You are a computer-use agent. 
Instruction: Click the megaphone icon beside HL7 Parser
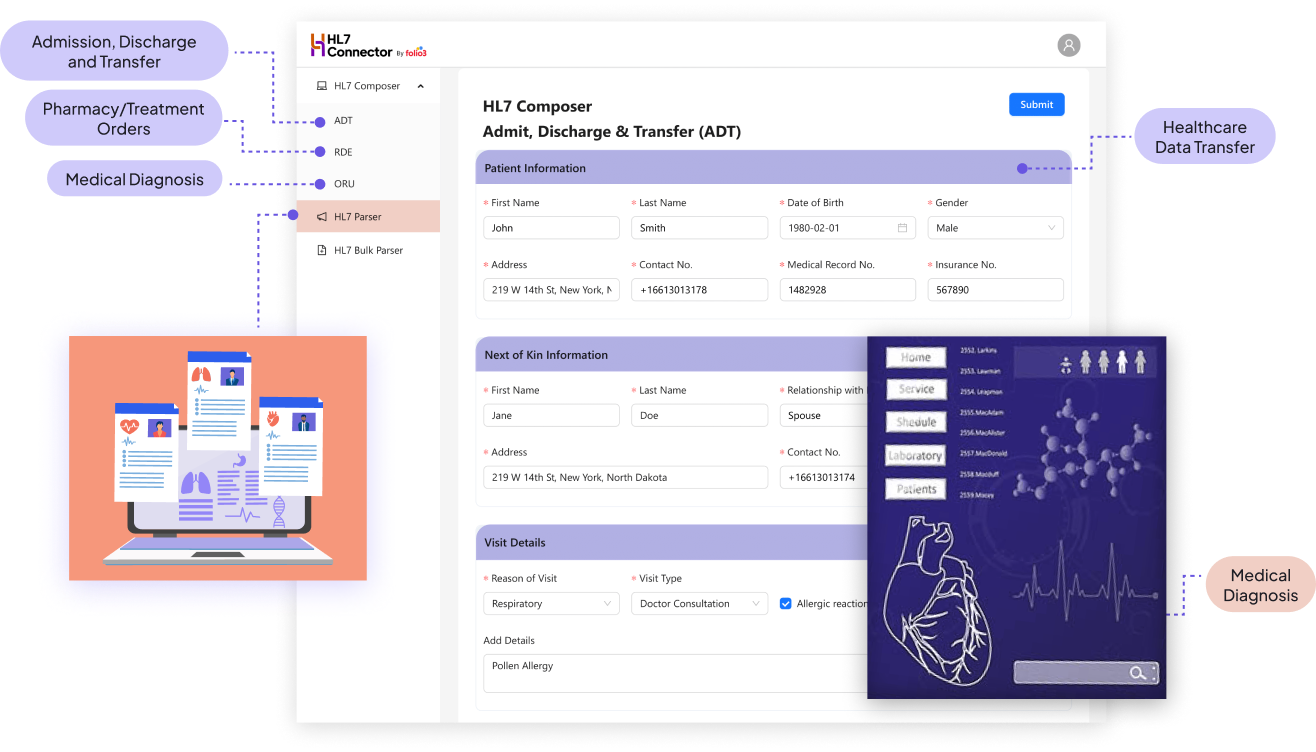(322, 217)
